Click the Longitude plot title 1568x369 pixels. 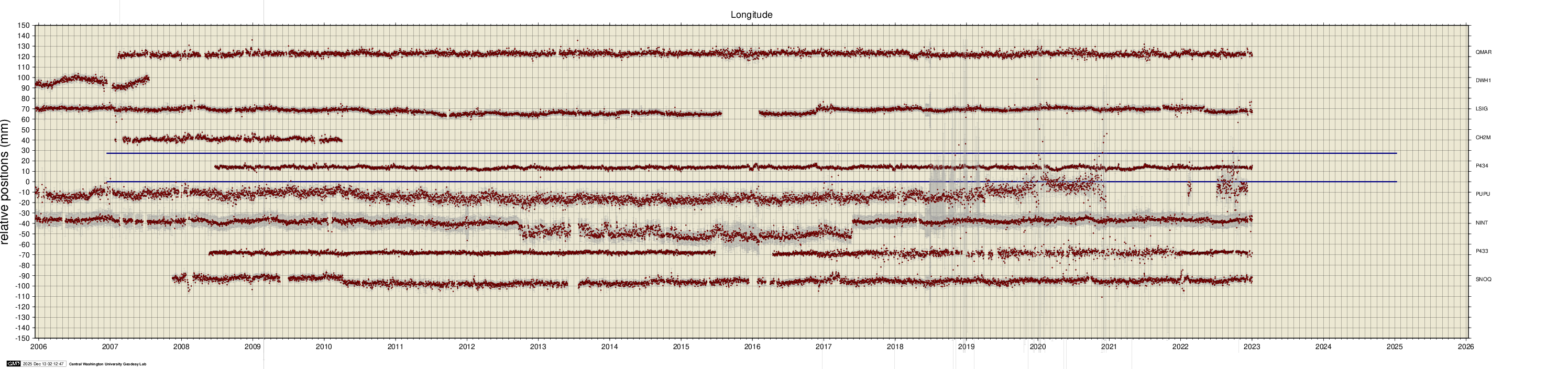click(x=751, y=15)
